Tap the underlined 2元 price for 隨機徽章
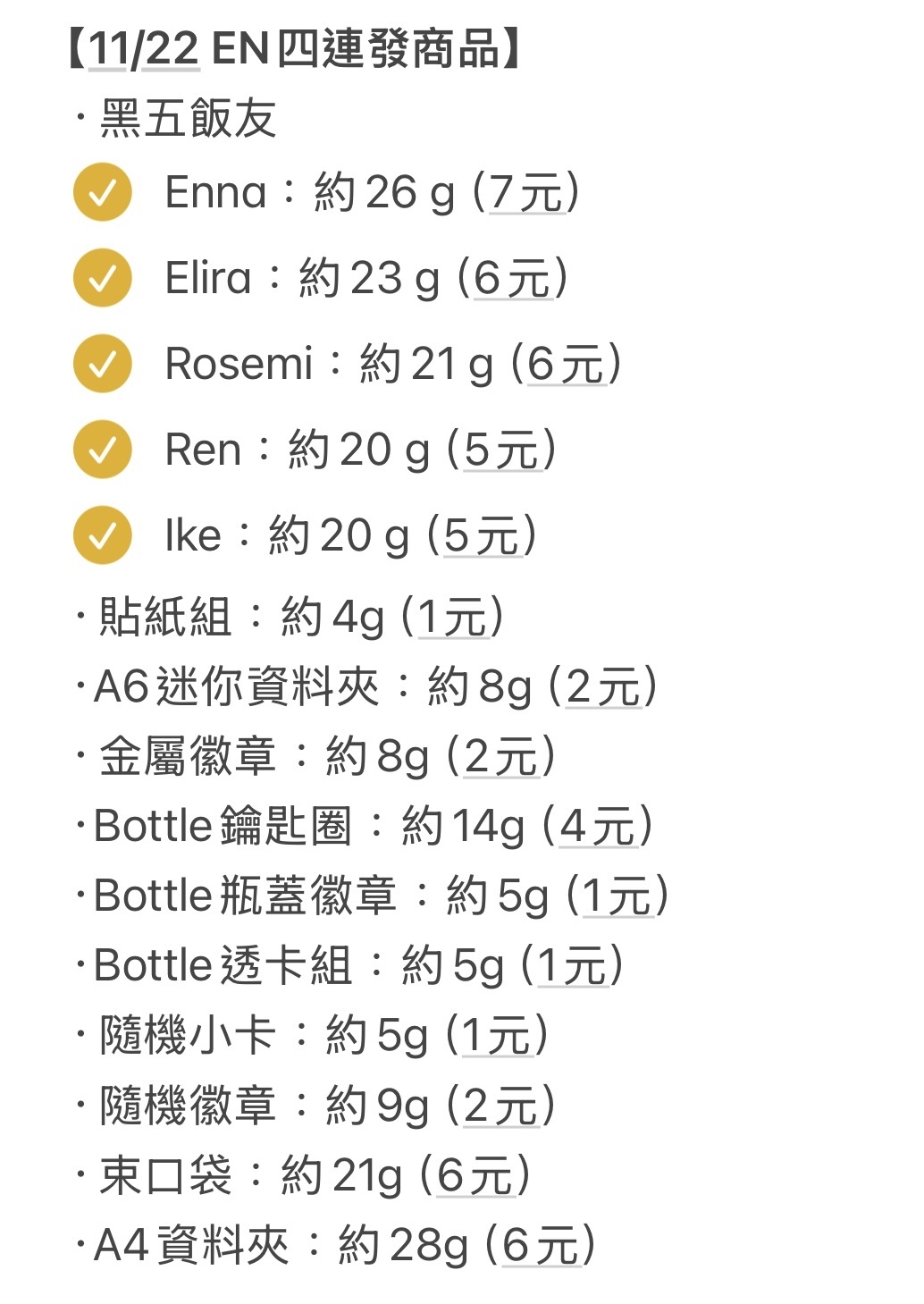Viewport: 924px width, 1304px height. pyautogui.click(x=502, y=1106)
